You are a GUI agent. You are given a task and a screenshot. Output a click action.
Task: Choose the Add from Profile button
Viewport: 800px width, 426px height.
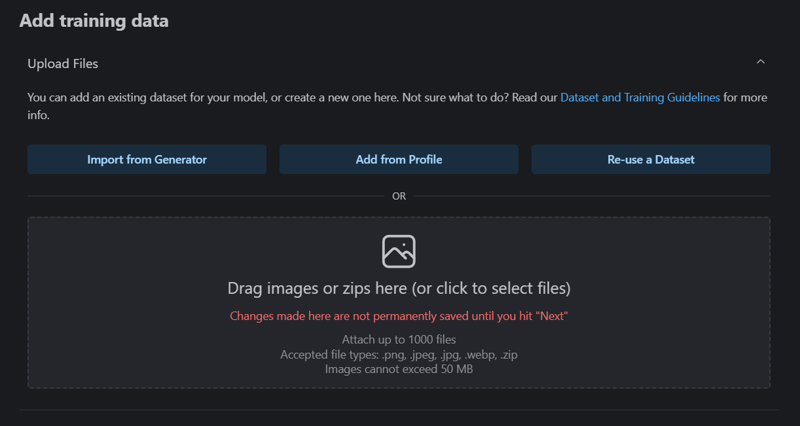[x=399, y=160]
